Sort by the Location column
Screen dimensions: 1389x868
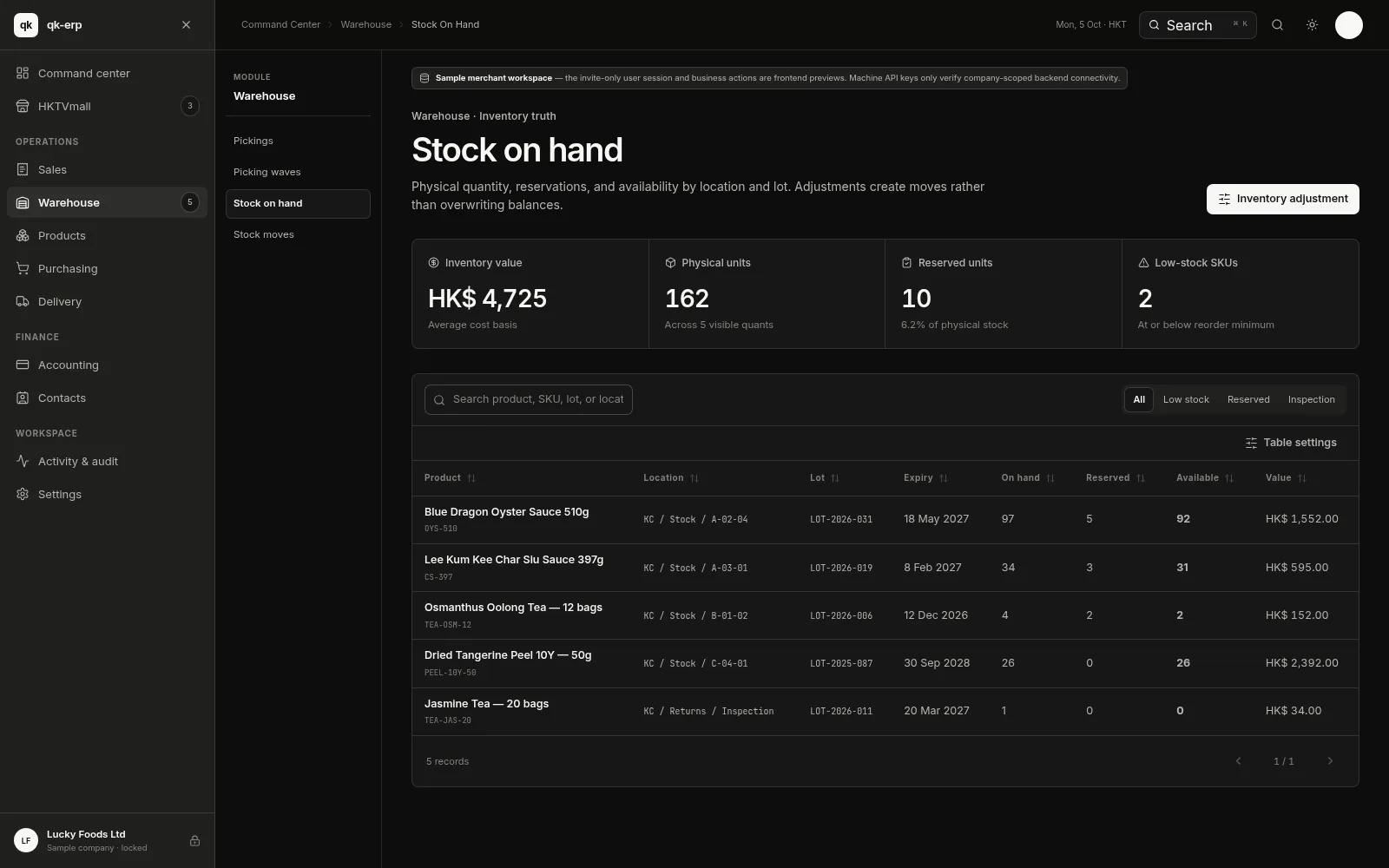[671, 478]
